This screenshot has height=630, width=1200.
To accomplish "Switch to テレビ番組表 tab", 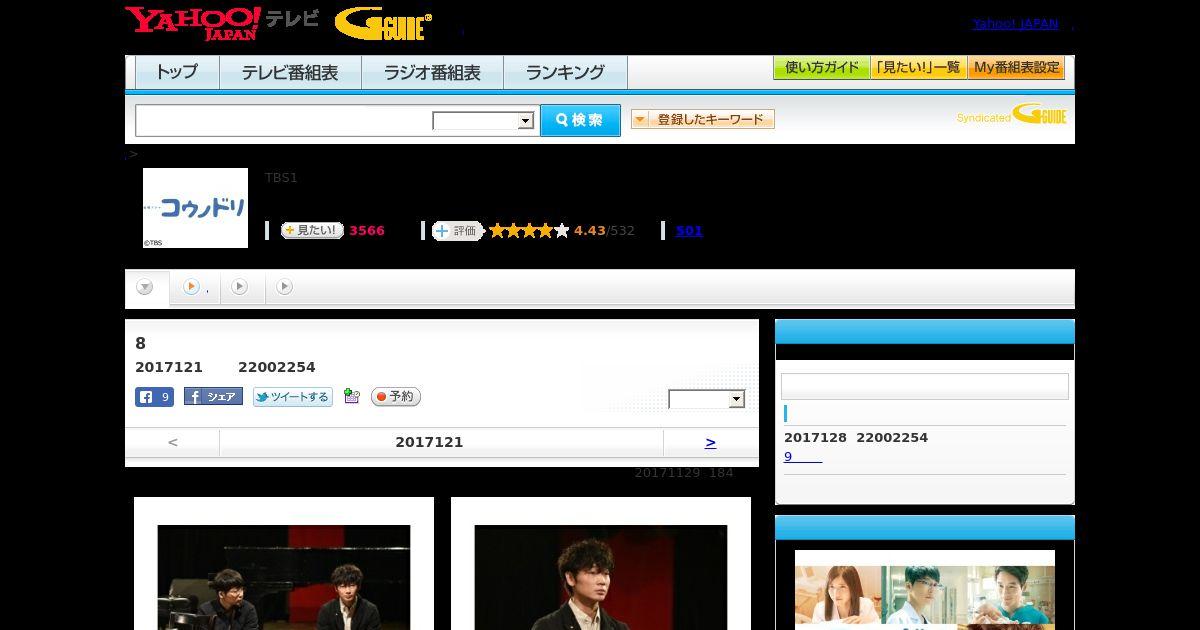I will pos(290,72).
